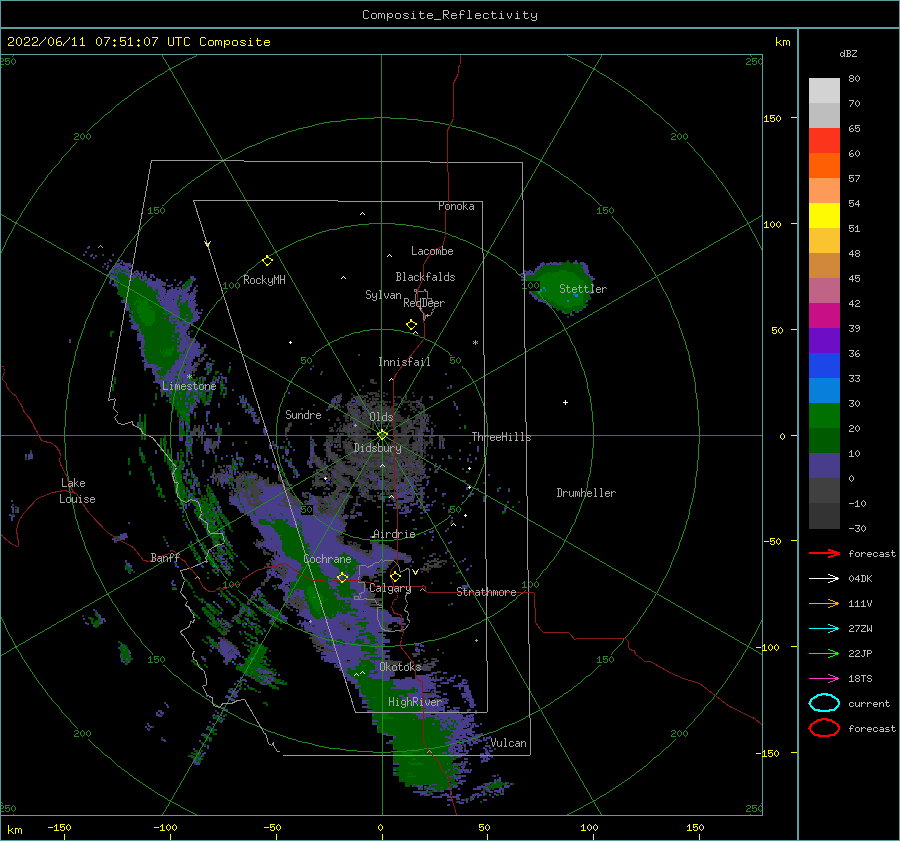Click the yellow 150 tick label on the right axis
Viewport: 900px width, 841px height.
772,118
